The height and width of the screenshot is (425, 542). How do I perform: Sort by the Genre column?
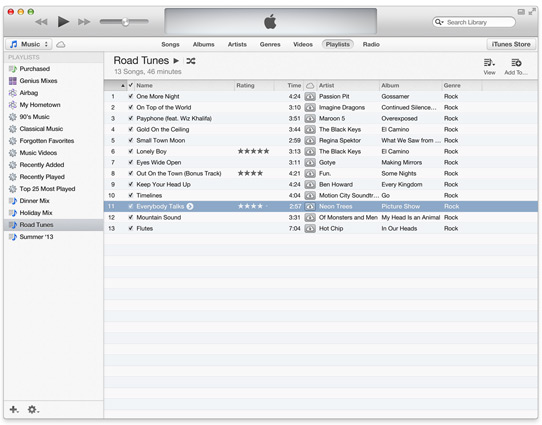coord(462,85)
